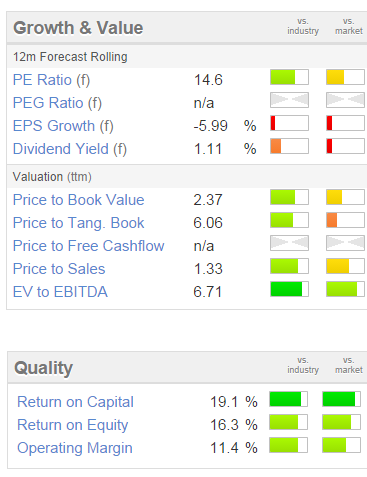The image size is (367, 477).
Task: Click EV to EBITDA vs. industry bar
Action: coord(289,289)
